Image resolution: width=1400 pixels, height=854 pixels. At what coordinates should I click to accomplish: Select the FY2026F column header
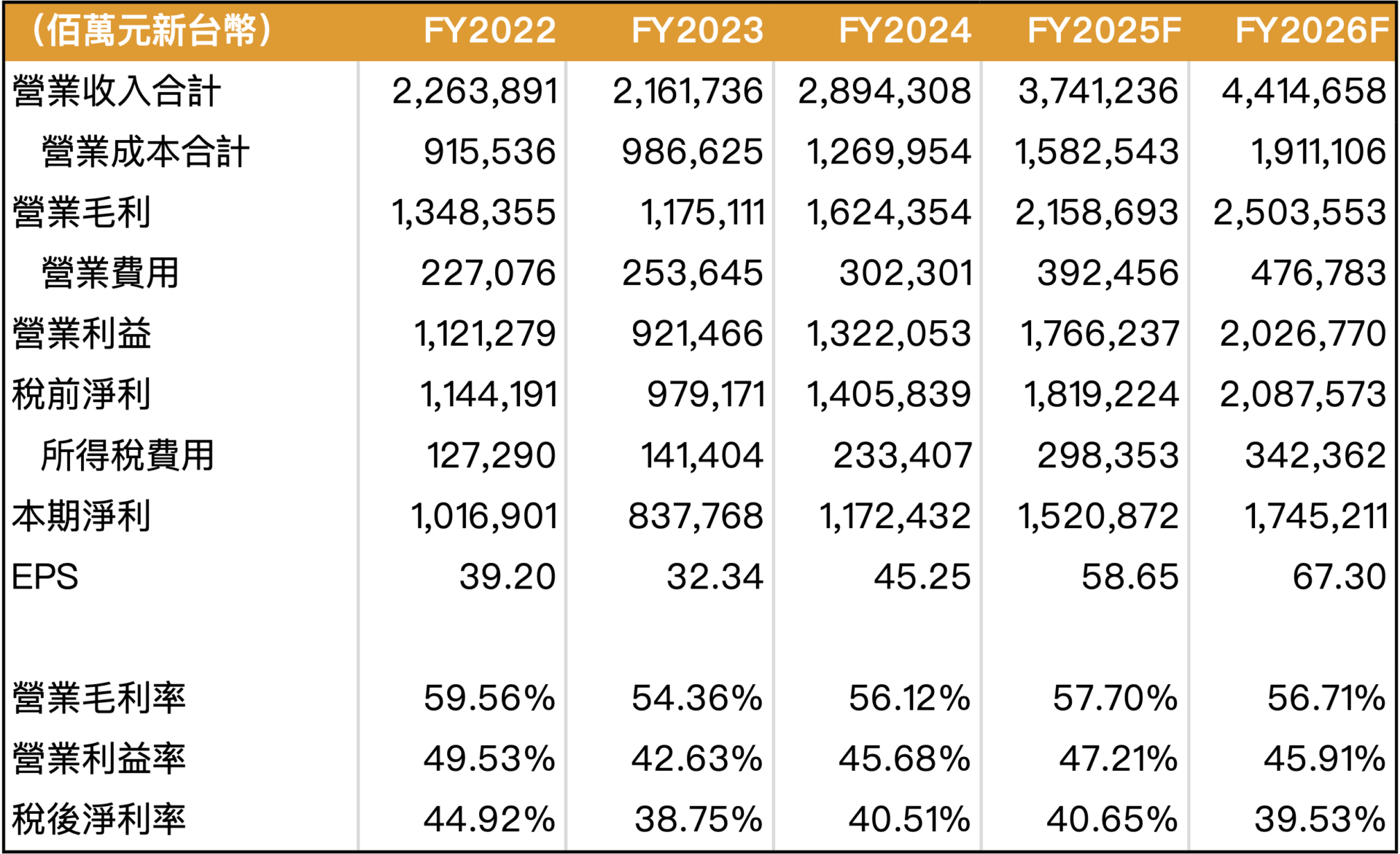(x=1312, y=31)
